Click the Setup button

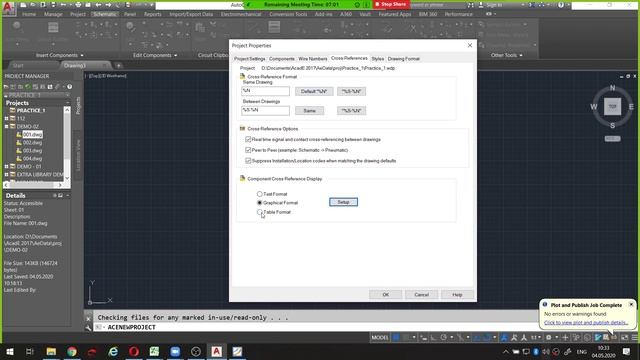pos(343,202)
